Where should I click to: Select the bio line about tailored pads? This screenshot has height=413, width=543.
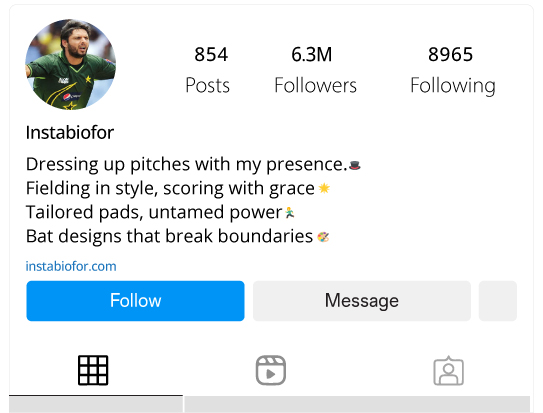click(x=160, y=212)
